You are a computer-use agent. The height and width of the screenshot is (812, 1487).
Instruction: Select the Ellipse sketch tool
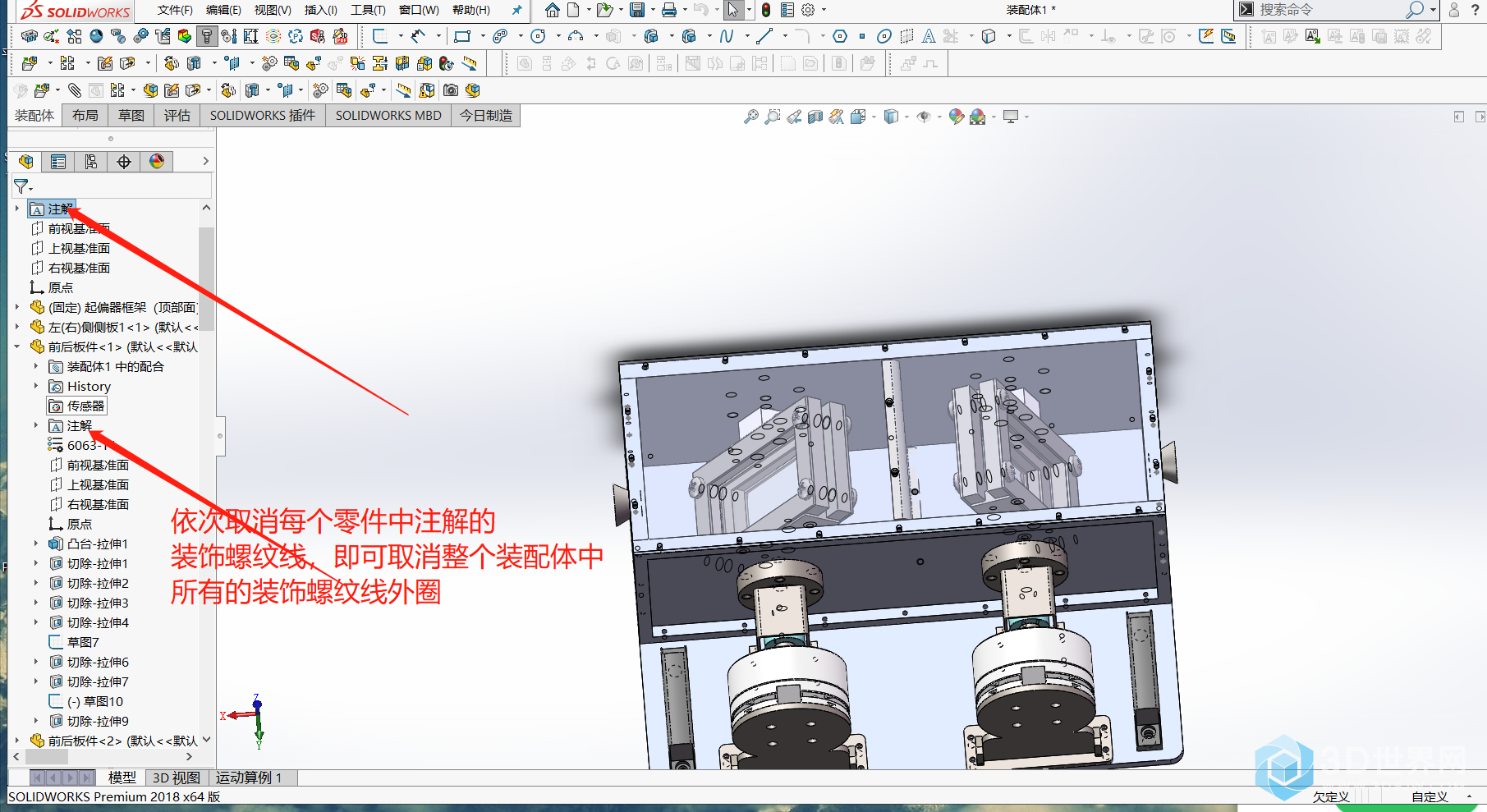click(884, 36)
